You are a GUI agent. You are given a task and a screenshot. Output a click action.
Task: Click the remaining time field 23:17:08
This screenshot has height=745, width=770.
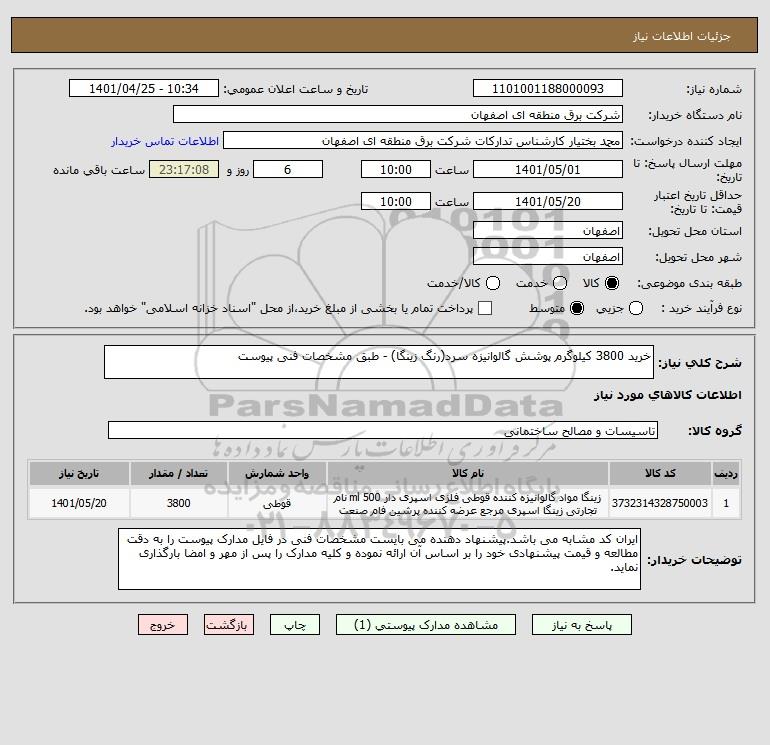click(184, 169)
